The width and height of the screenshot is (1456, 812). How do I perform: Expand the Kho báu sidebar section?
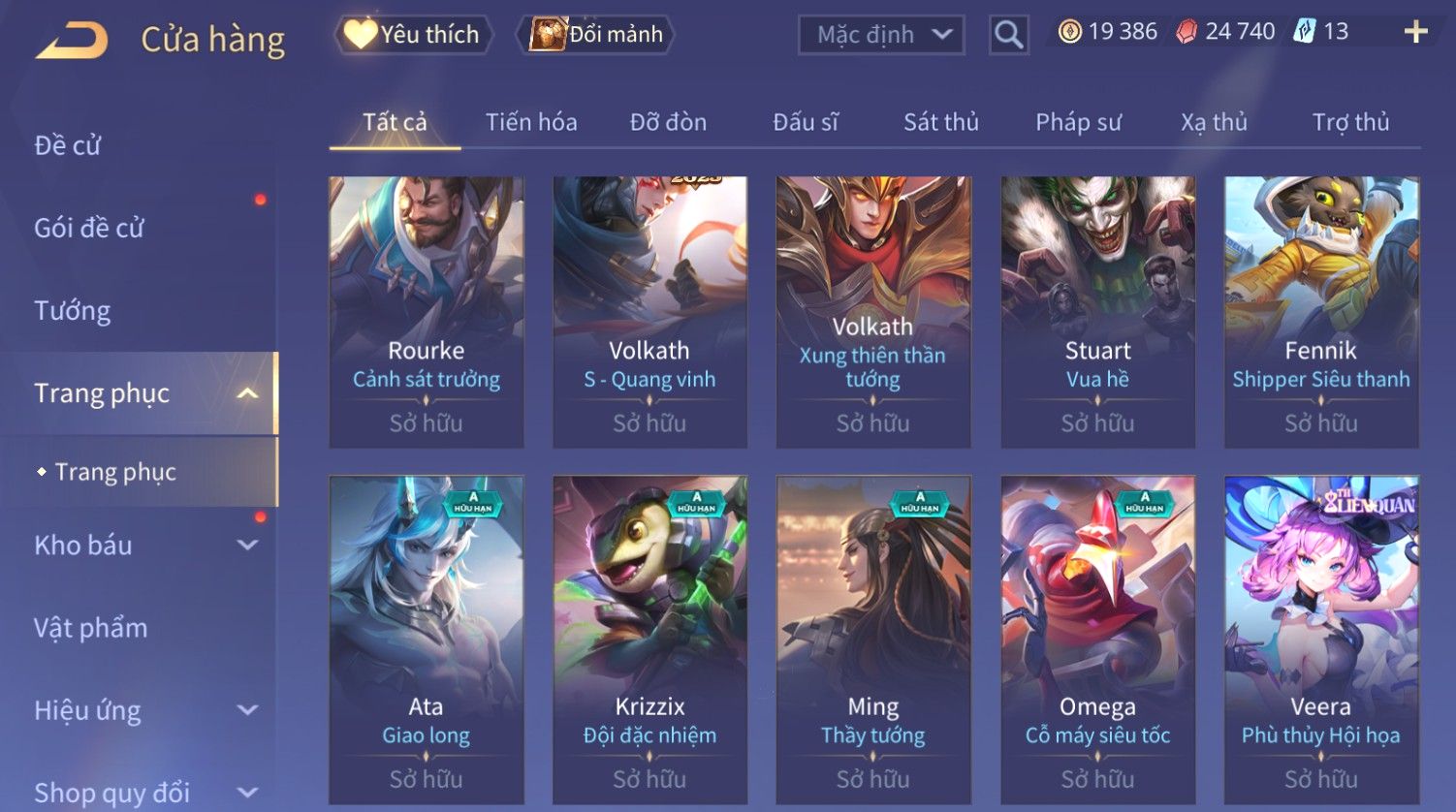click(x=248, y=546)
